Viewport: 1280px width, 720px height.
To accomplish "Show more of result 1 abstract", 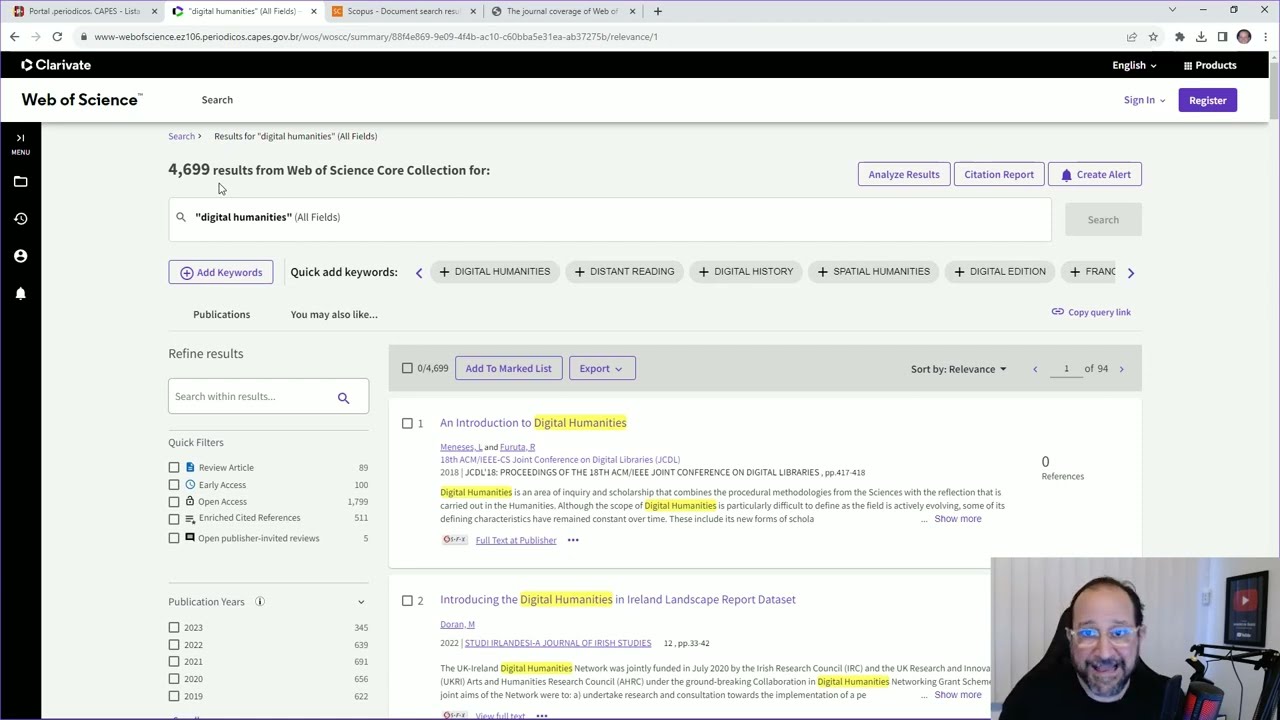I will 957,519.
